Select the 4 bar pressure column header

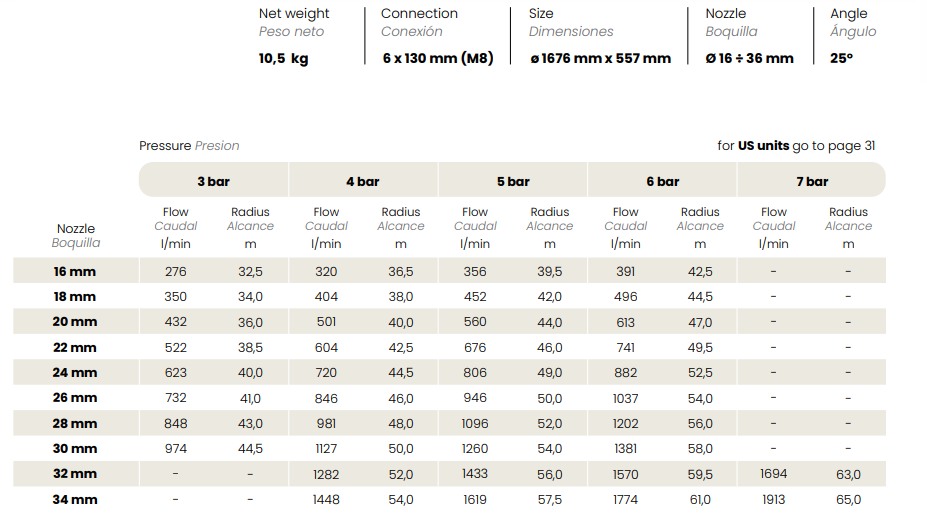363,181
